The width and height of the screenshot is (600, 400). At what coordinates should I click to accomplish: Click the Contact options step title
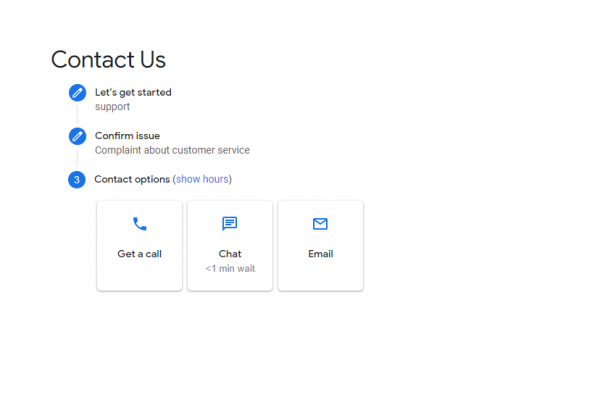tap(132, 180)
